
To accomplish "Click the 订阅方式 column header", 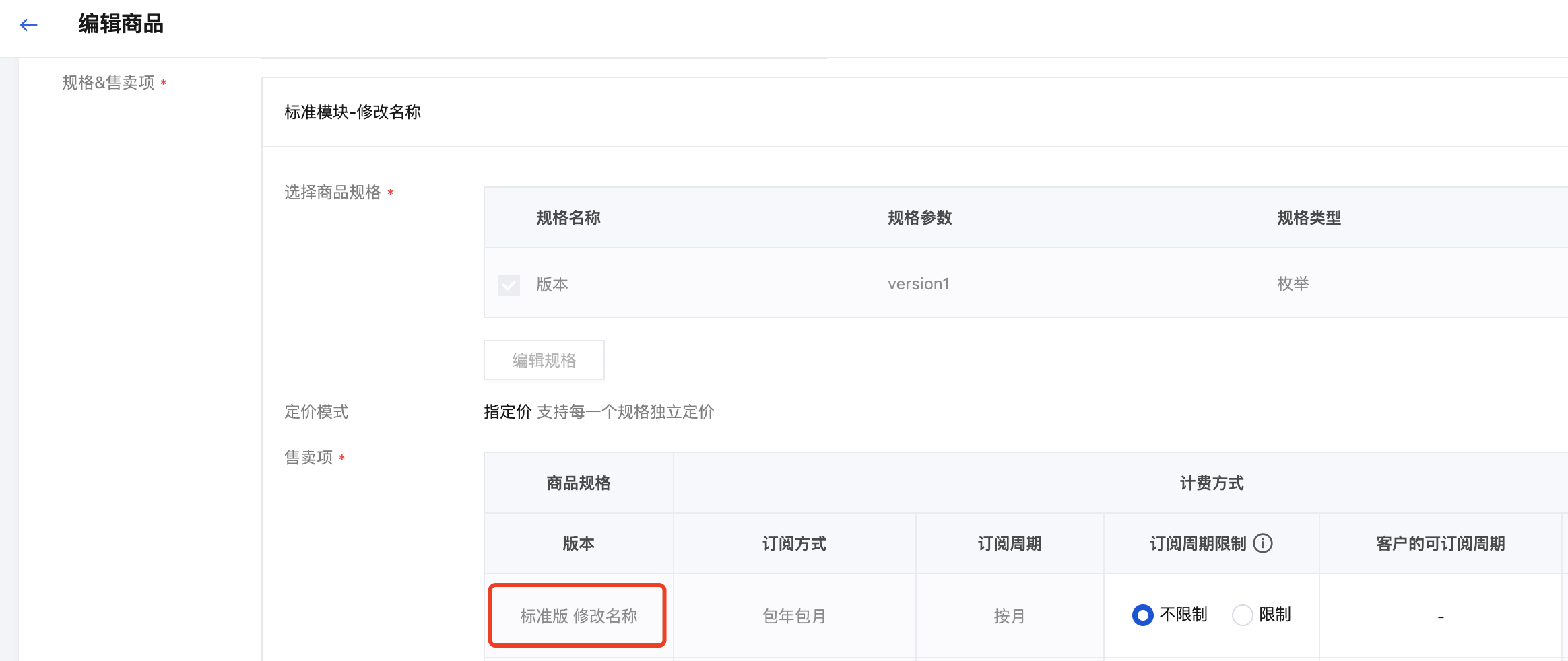I will [x=794, y=544].
